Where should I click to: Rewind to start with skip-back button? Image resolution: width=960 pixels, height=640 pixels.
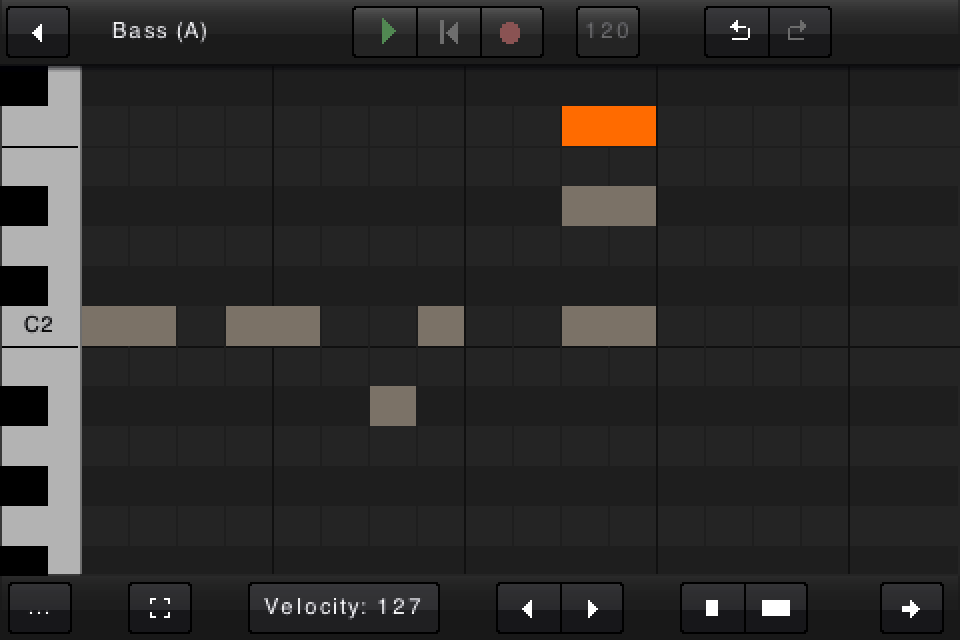[x=449, y=32]
